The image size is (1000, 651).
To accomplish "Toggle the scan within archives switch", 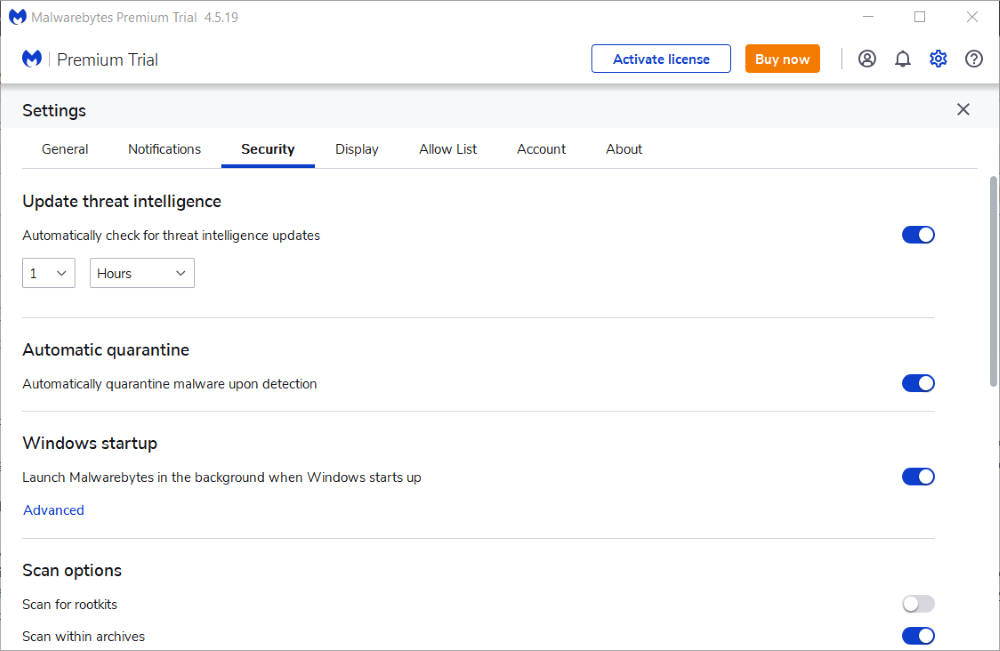I will pos(918,636).
